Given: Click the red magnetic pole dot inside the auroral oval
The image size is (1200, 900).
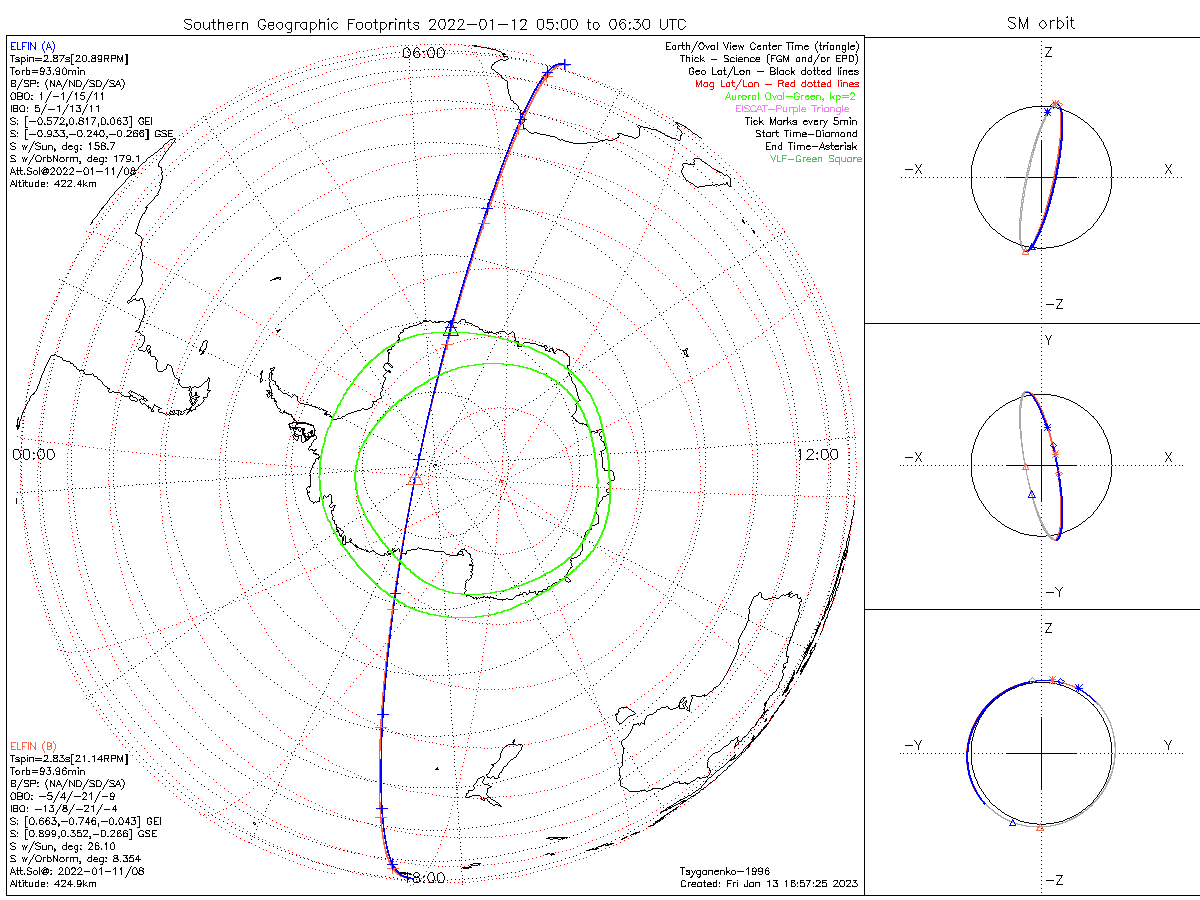Looking at the screenshot, I should [501, 482].
